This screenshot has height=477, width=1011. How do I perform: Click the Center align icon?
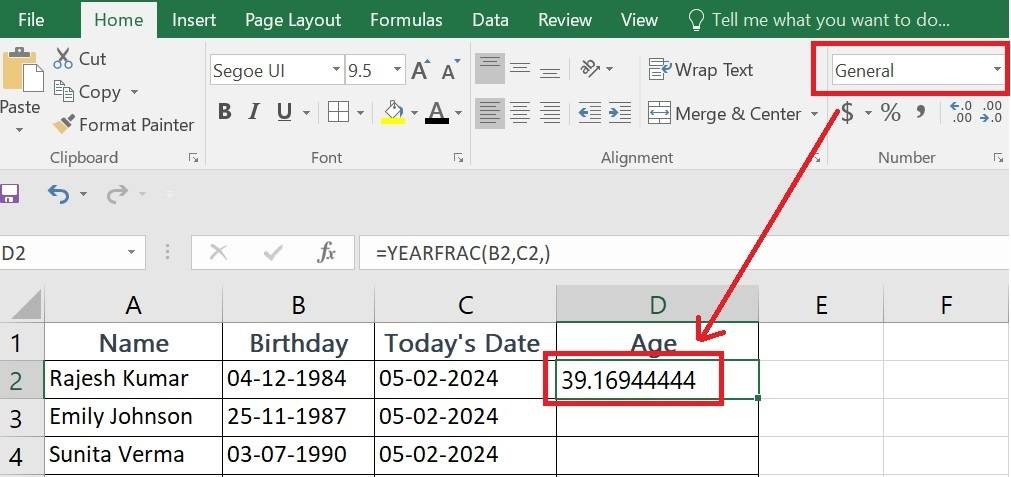(520, 113)
